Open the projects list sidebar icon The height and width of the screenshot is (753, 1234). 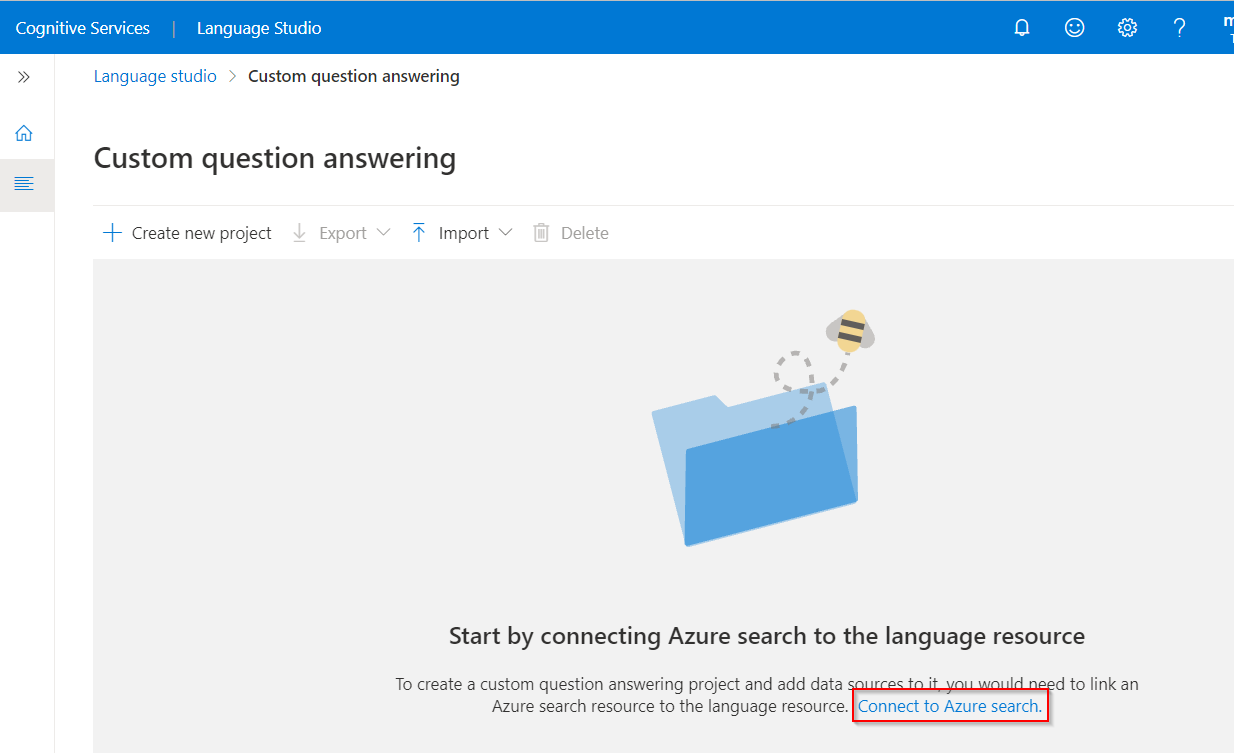[x=26, y=184]
